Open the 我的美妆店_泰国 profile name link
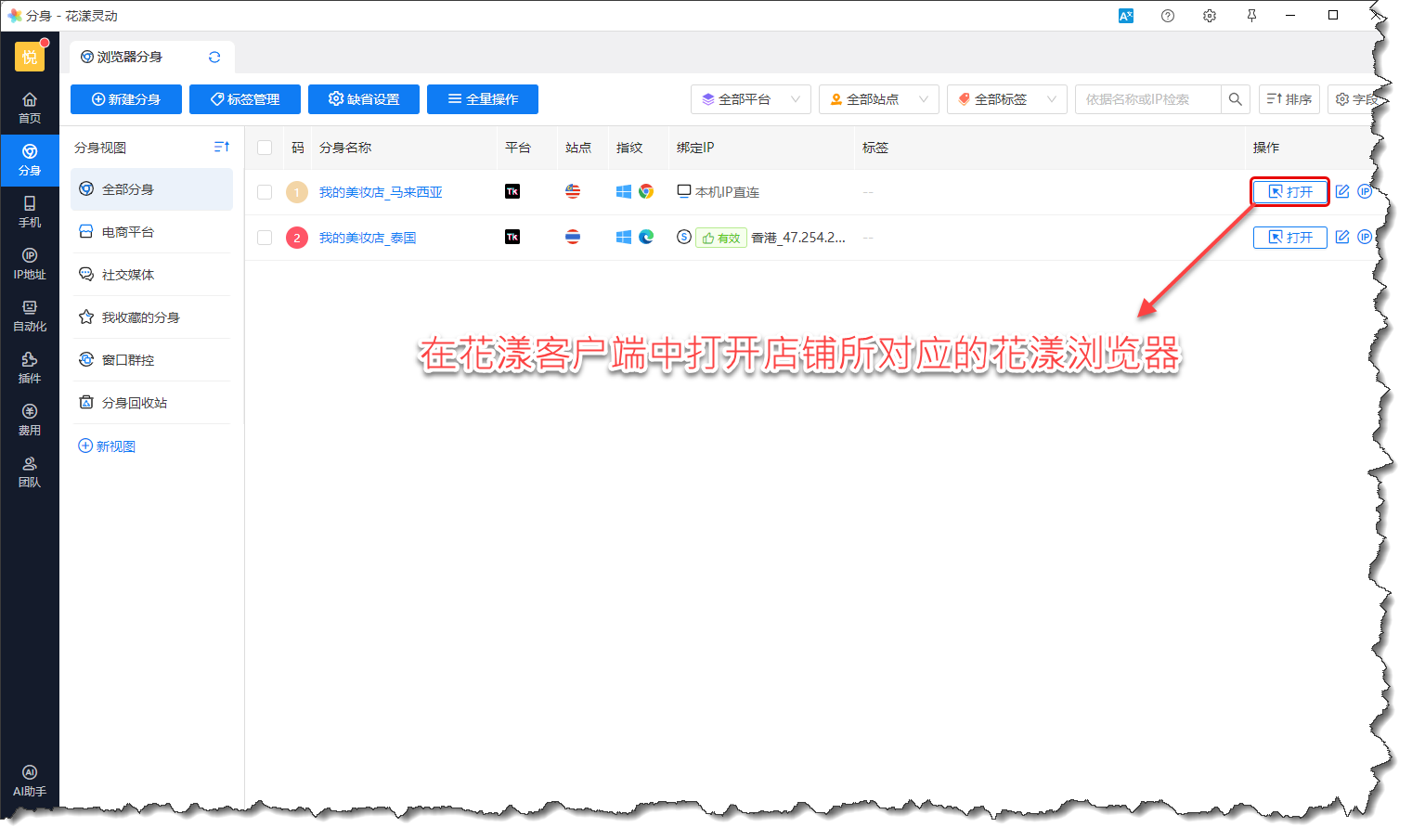The height and width of the screenshot is (840, 1412). coord(368,238)
